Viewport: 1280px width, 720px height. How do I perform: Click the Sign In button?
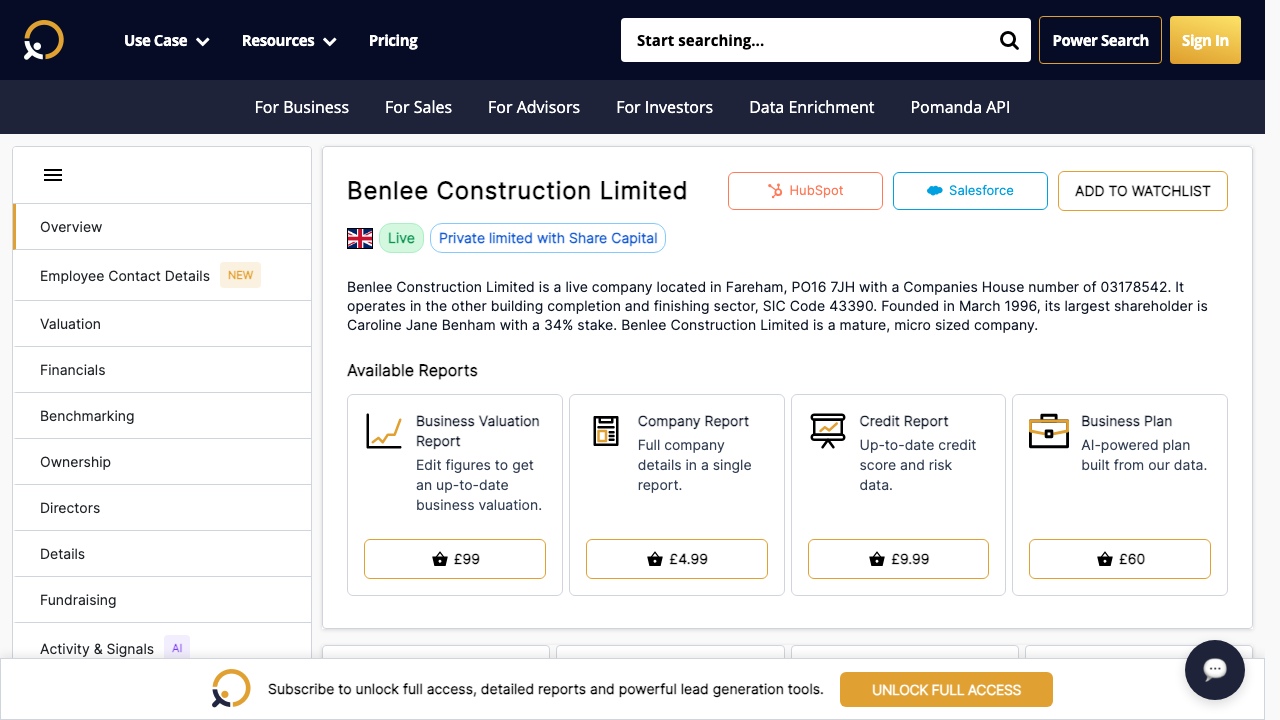1205,40
